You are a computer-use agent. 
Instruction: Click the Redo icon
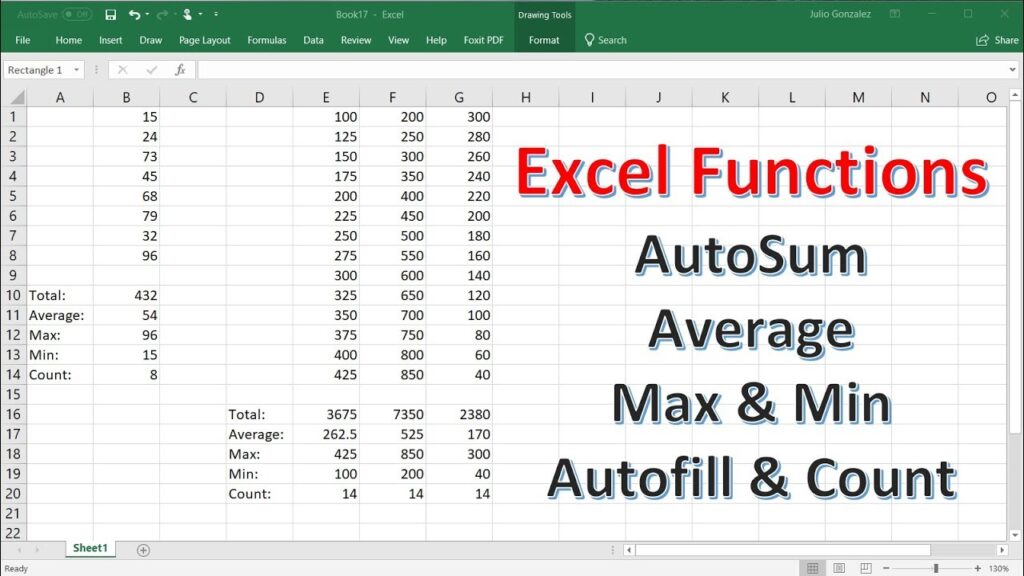tap(165, 15)
